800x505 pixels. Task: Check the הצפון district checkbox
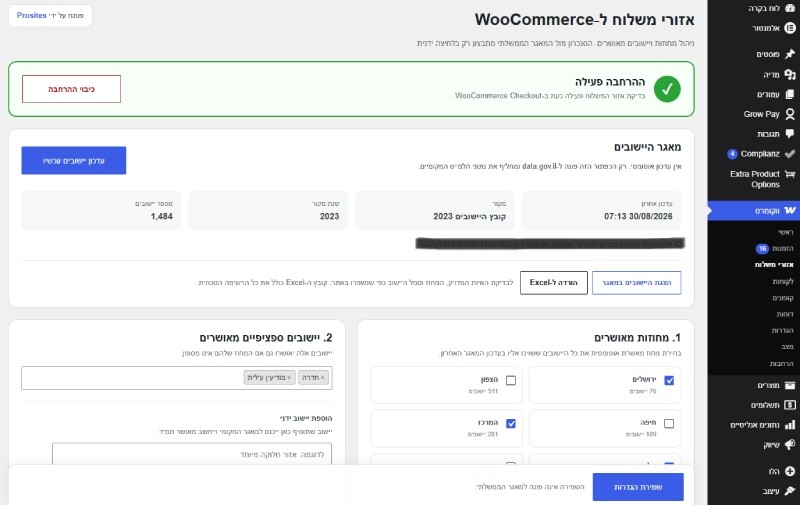(x=511, y=381)
